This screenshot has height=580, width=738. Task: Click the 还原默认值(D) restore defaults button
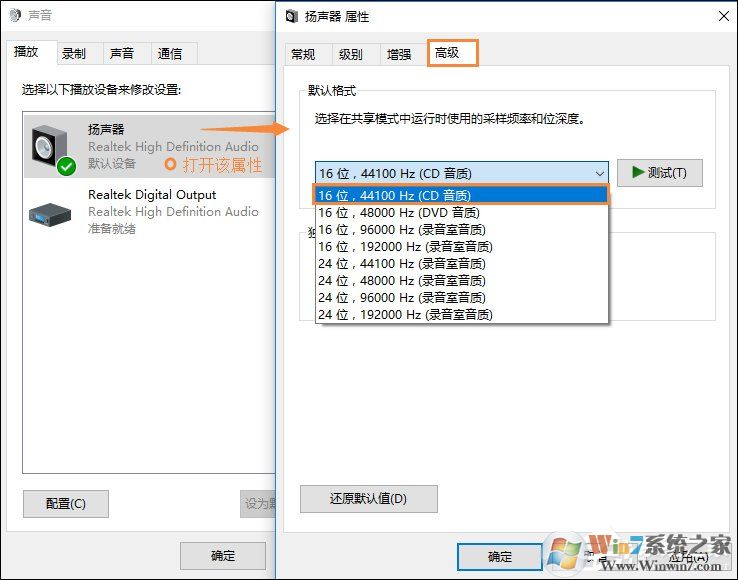369,499
